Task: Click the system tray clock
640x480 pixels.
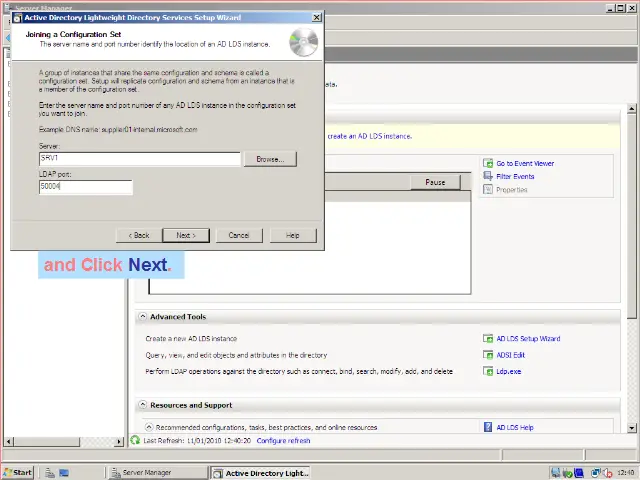Action: pos(625,473)
